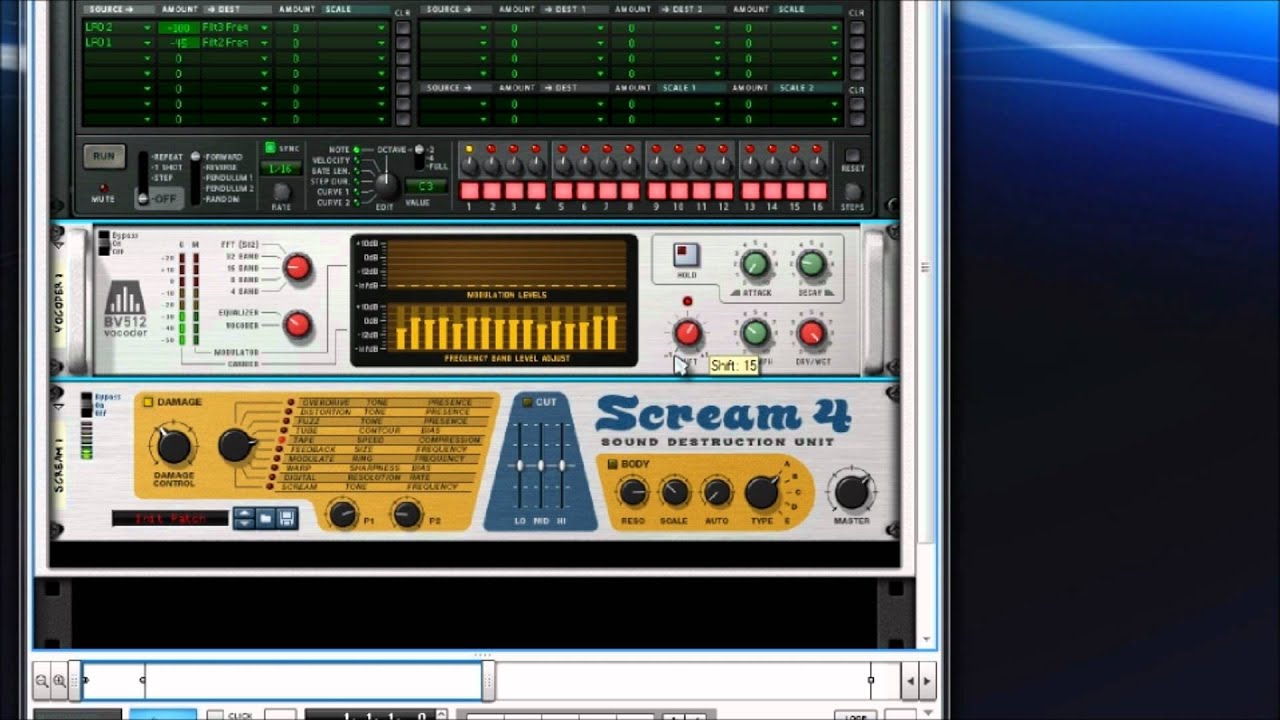Click the Body Auto knob

tap(717, 491)
